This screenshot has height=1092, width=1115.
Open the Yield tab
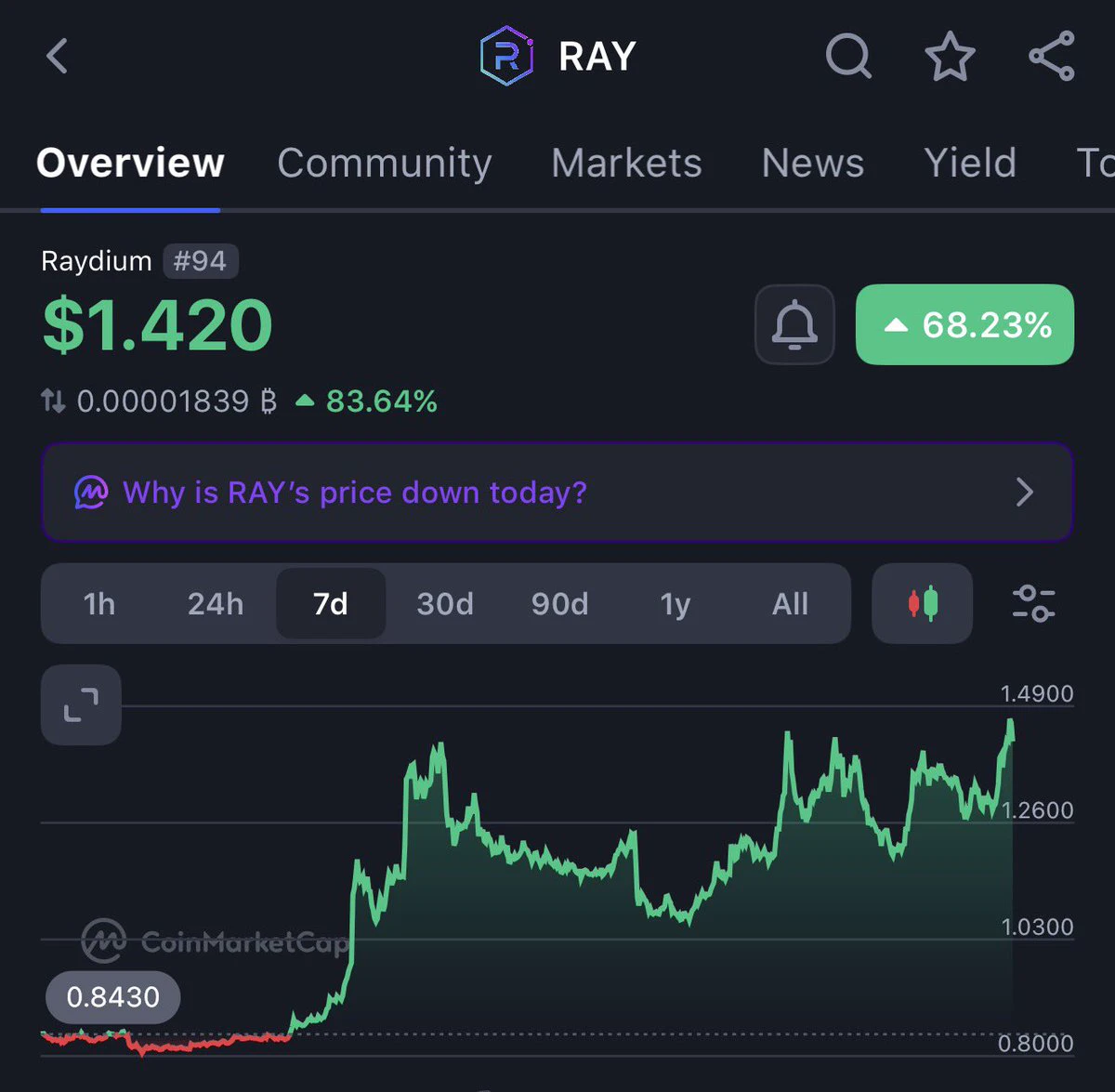point(970,163)
